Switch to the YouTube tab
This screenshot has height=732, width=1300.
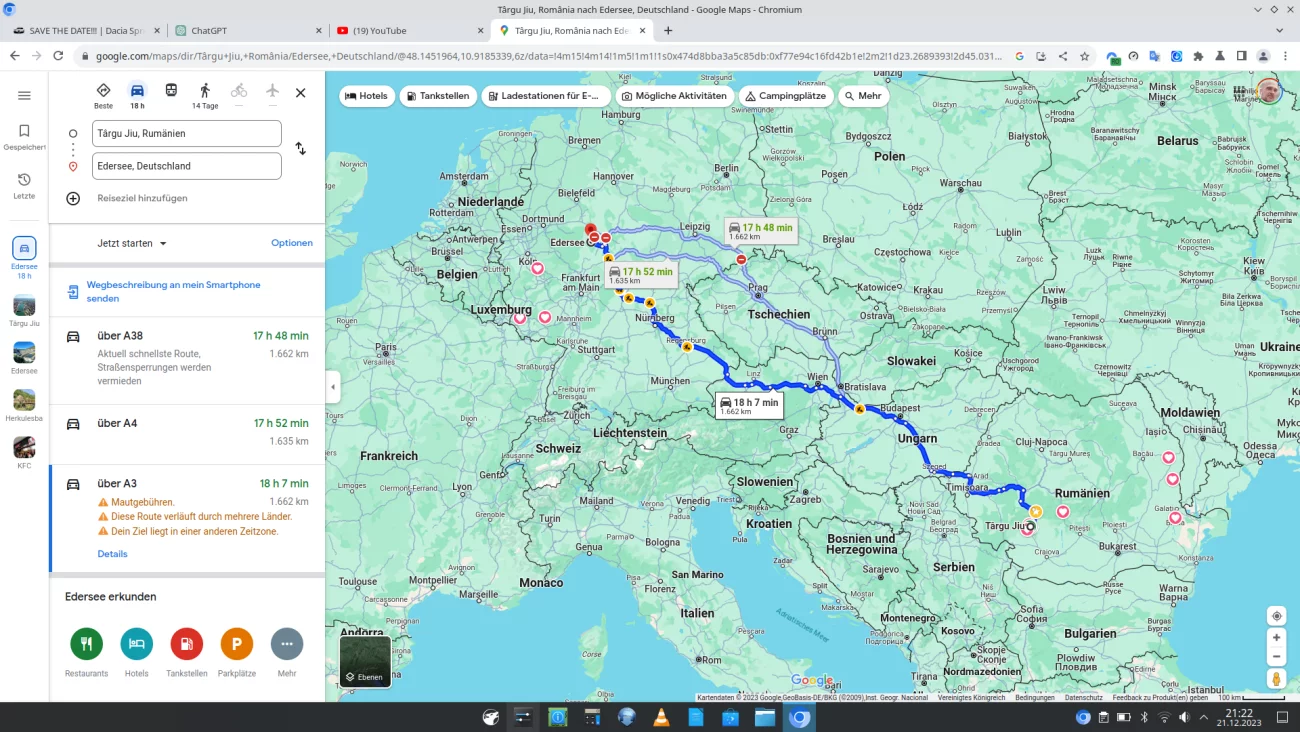click(411, 31)
